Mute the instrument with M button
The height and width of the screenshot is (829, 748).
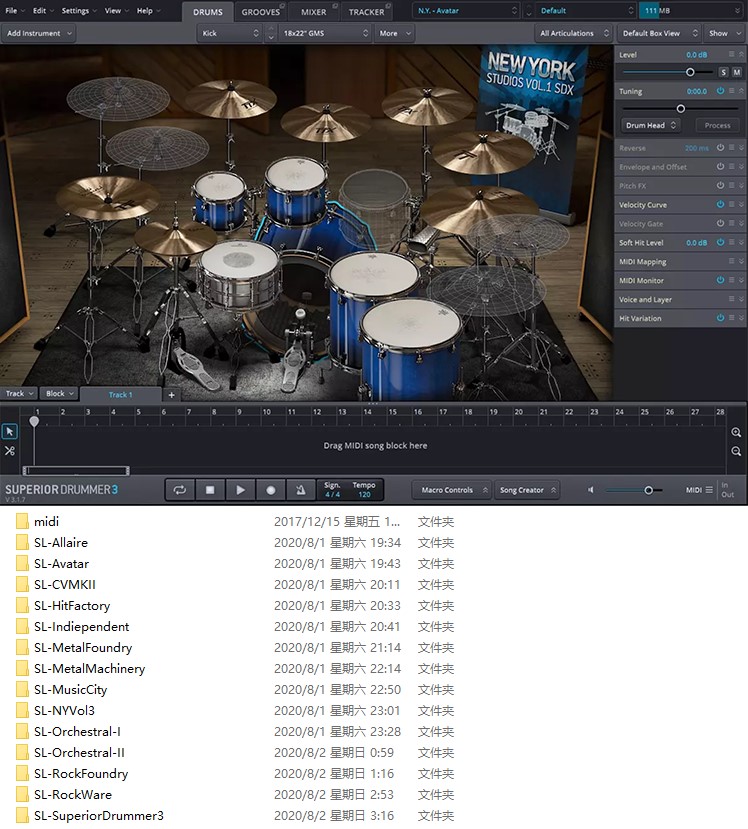[736, 72]
